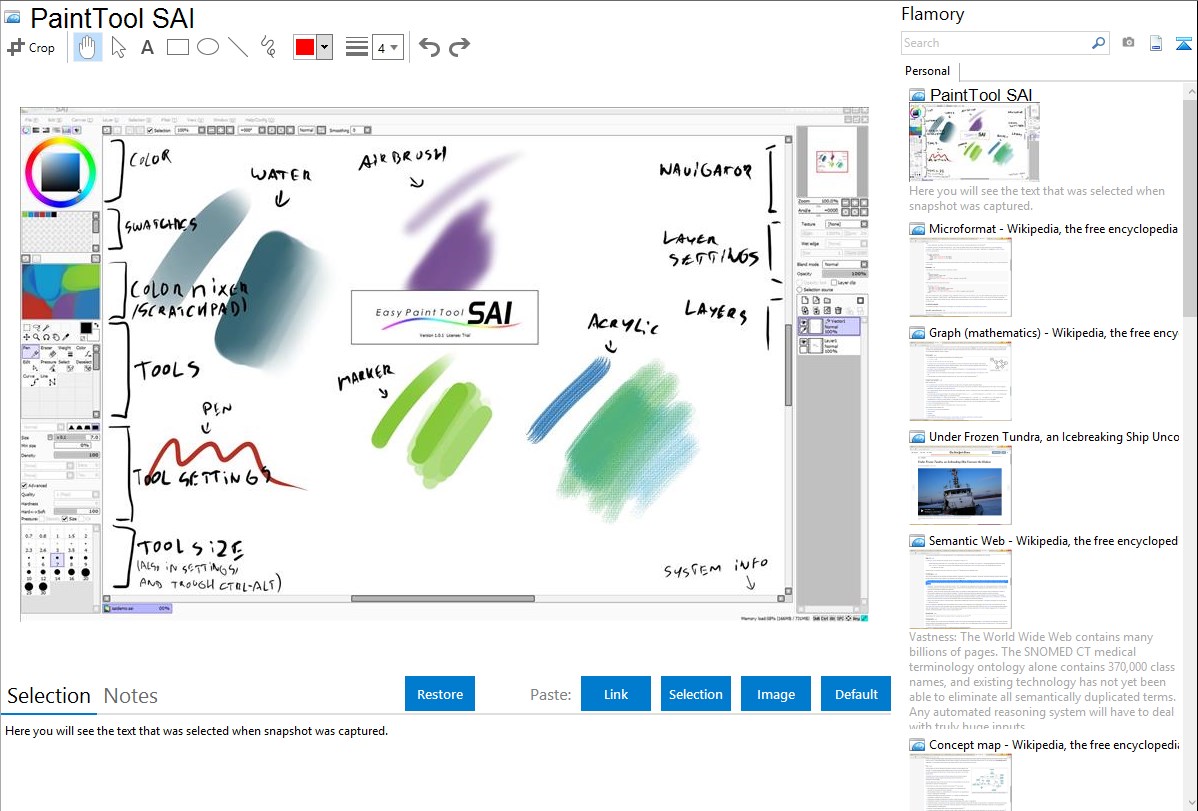1198x811 pixels.
Task: Click the 'Vastness: The World Wide Web' excerpt
Action: 1042,680
